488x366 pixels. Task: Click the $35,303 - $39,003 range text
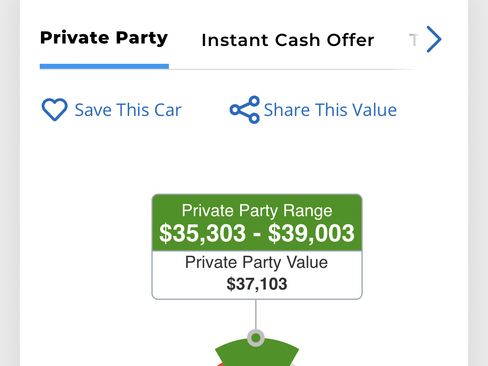click(257, 233)
